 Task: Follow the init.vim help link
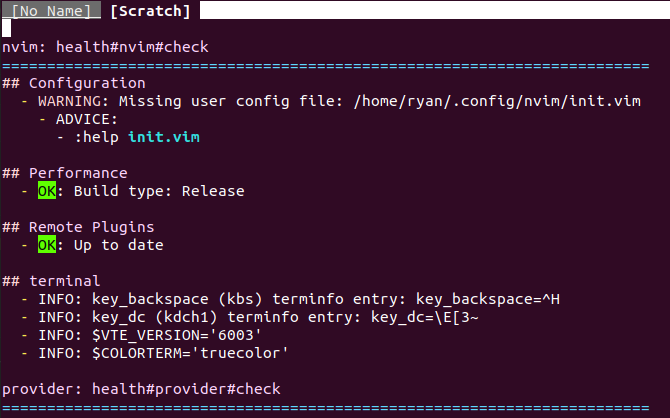click(164, 137)
